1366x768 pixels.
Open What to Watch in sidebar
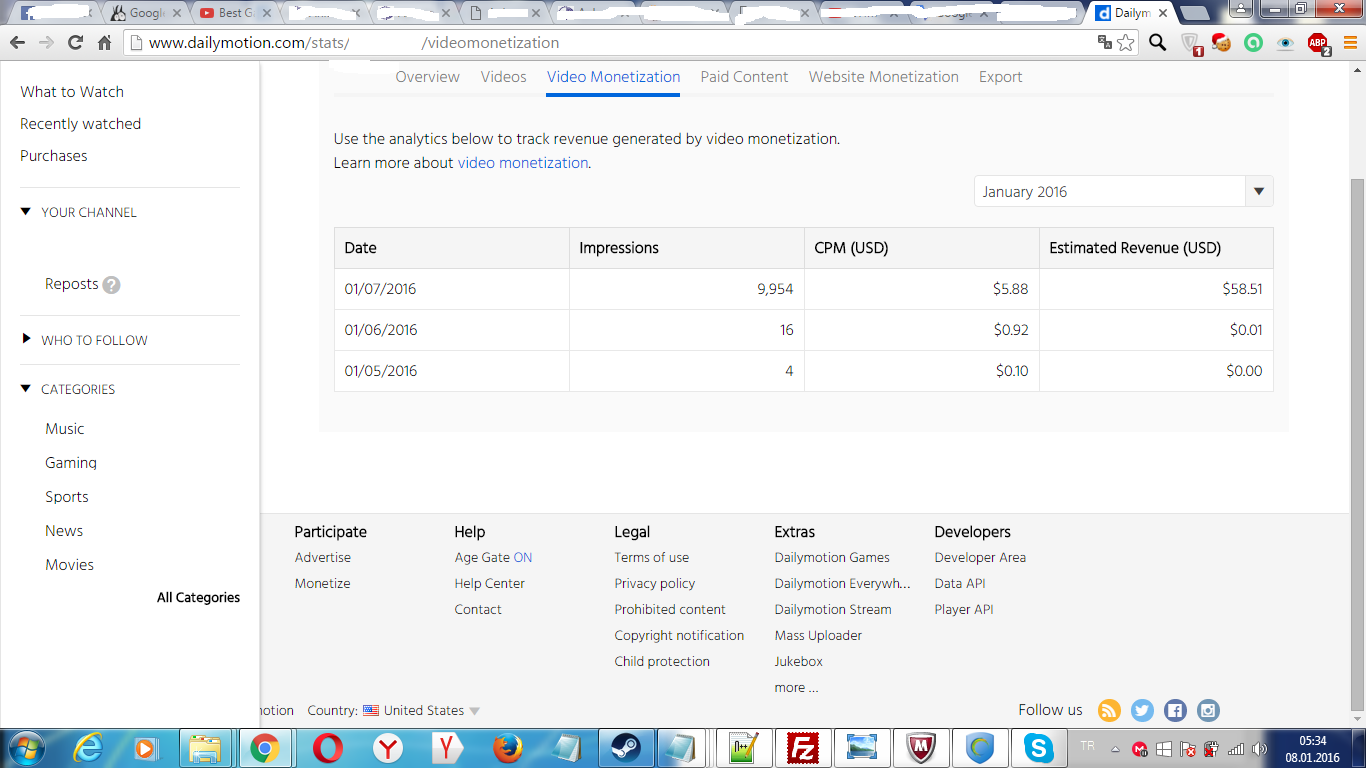click(72, 92)
